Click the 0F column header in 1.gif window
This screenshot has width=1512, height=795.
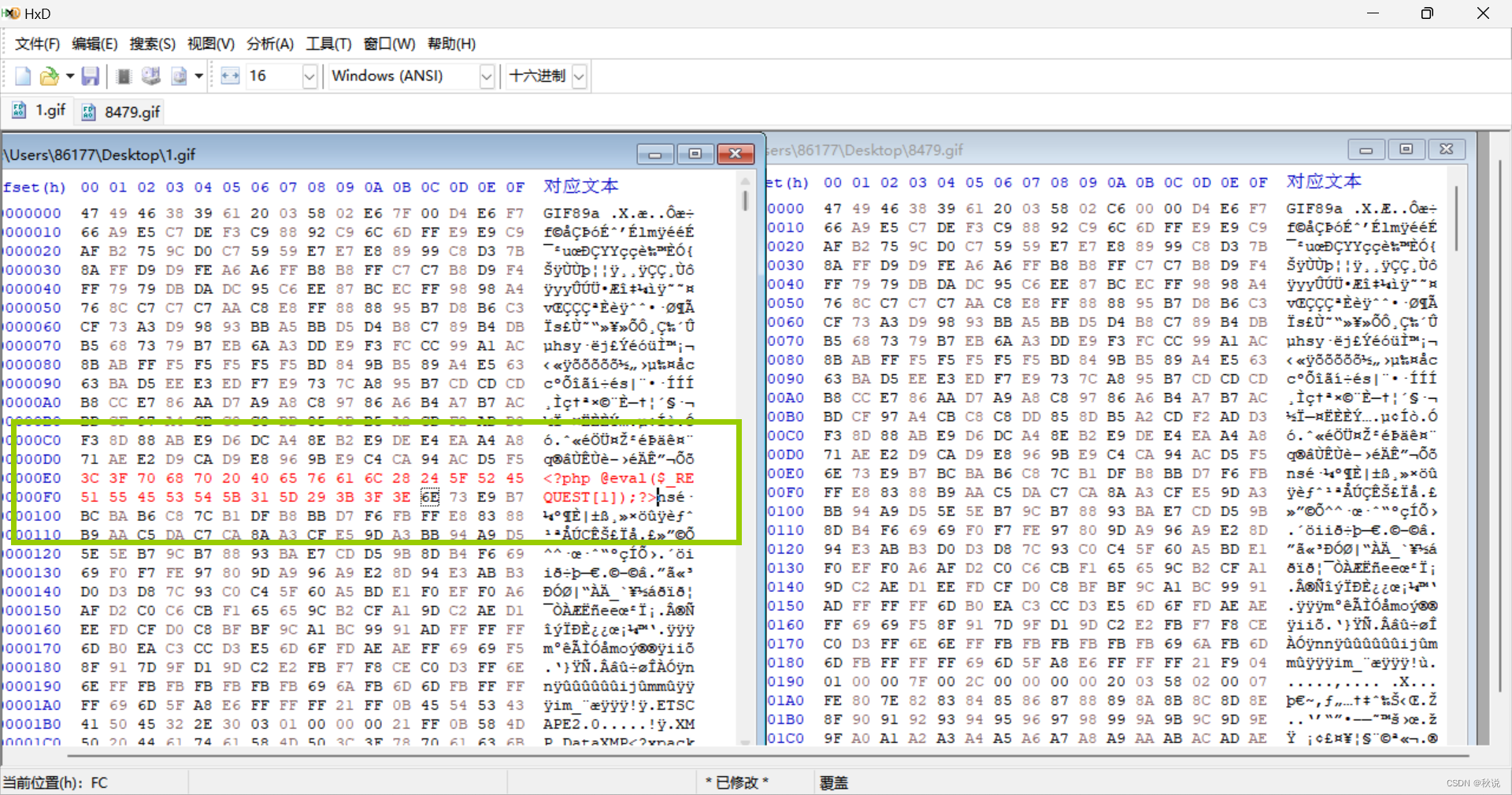515,188
